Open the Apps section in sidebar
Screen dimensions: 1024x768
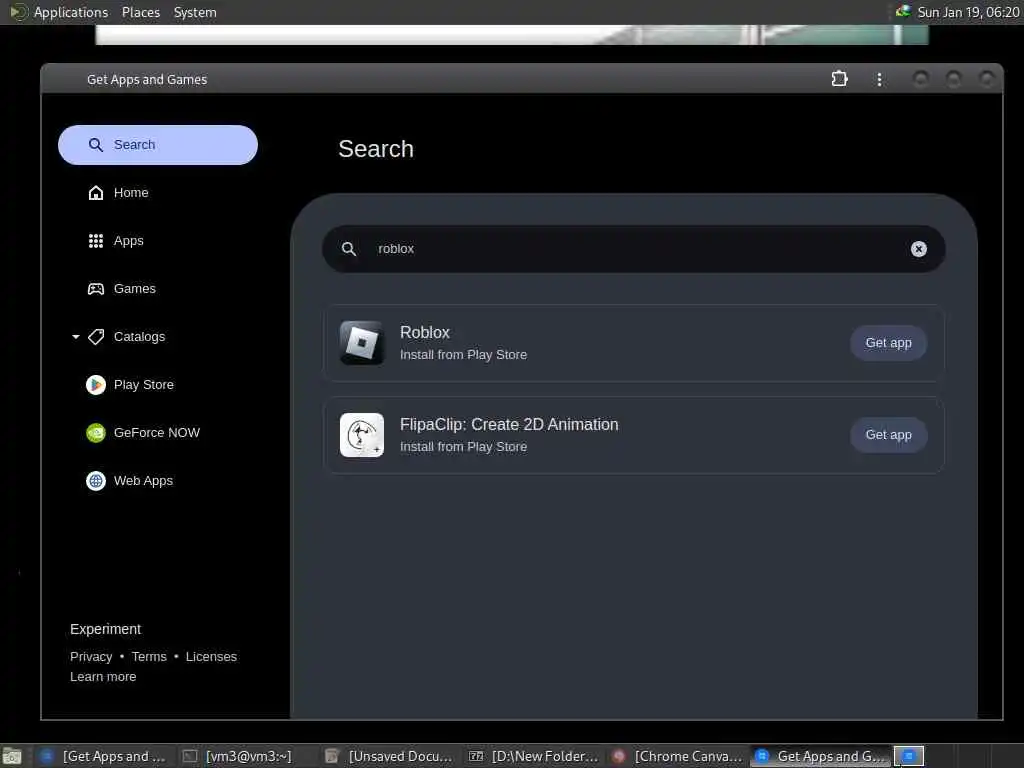157,241
